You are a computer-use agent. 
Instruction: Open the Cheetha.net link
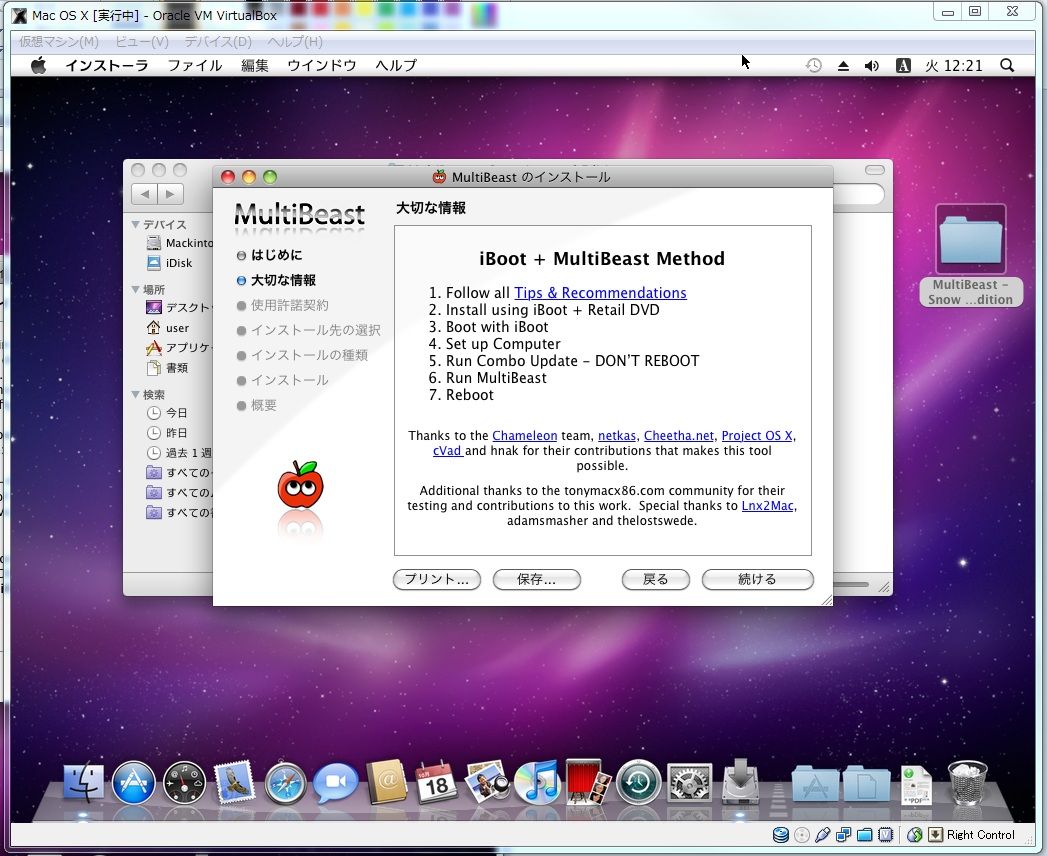coord(678,435)
